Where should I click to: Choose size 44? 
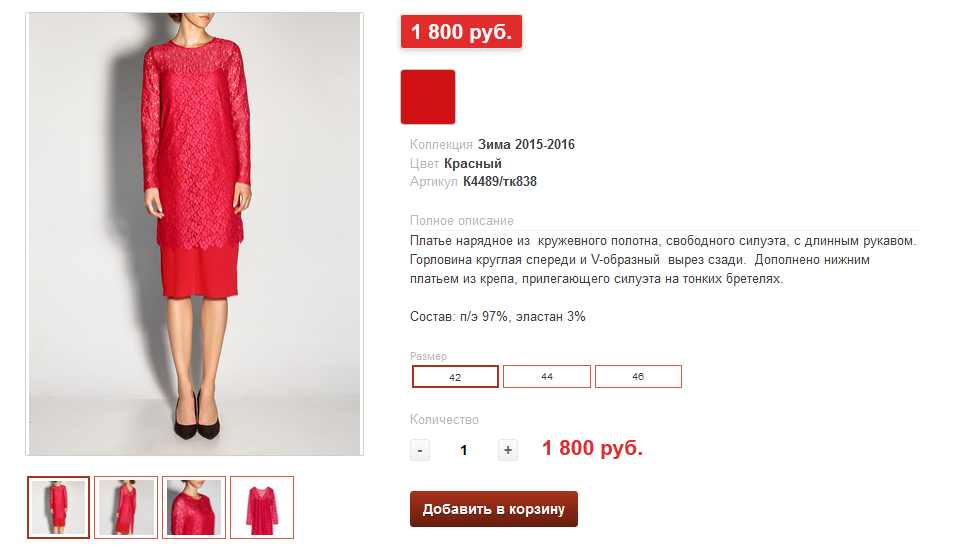point(547,377)
